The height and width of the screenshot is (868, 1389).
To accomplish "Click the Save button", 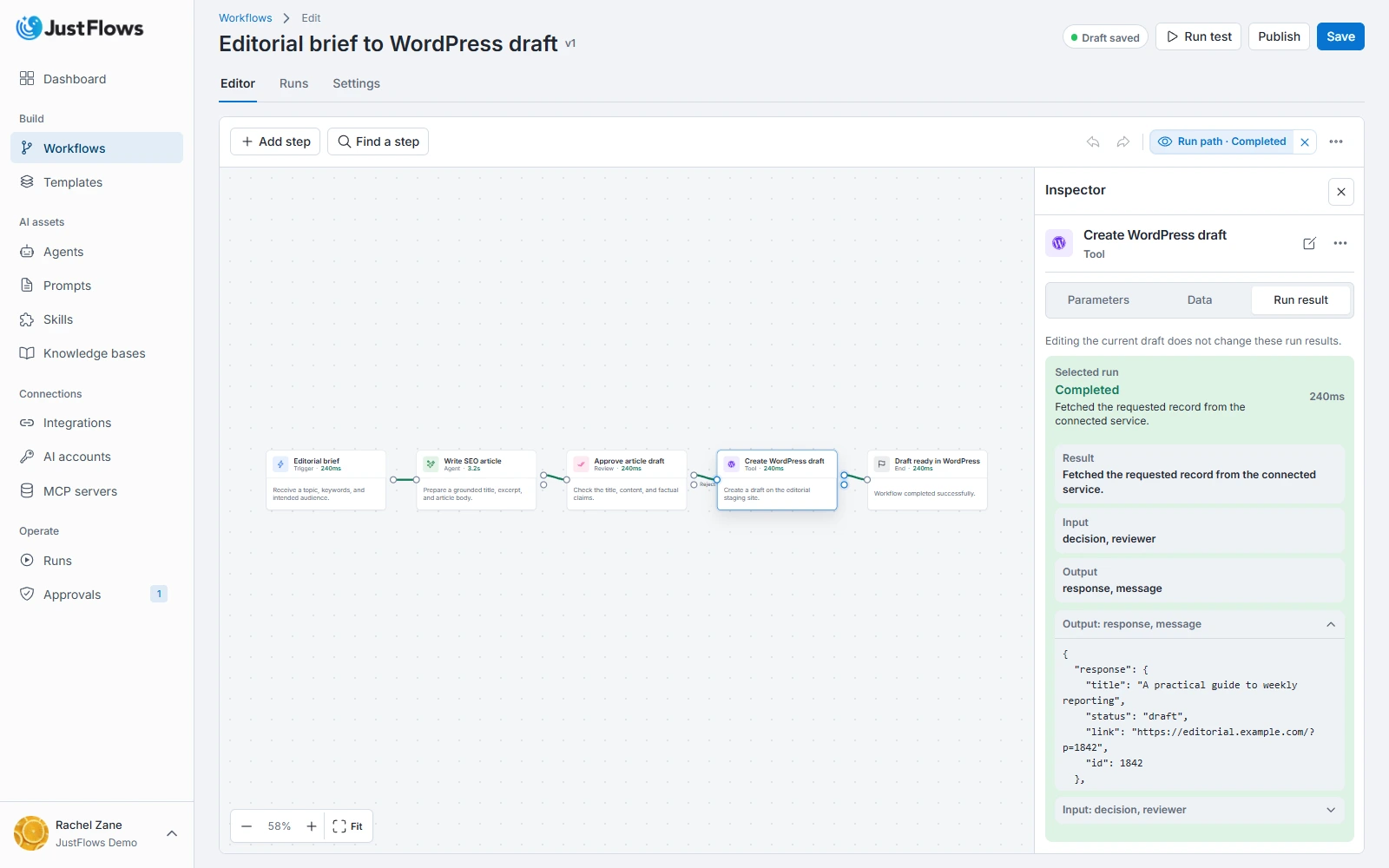I will point(1340,36).
